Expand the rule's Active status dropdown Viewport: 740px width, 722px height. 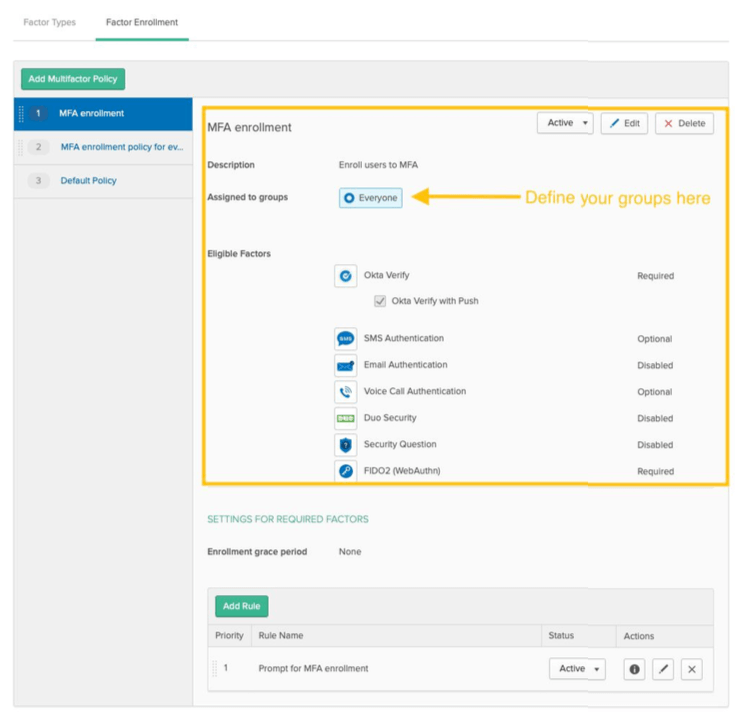point(577,669)
